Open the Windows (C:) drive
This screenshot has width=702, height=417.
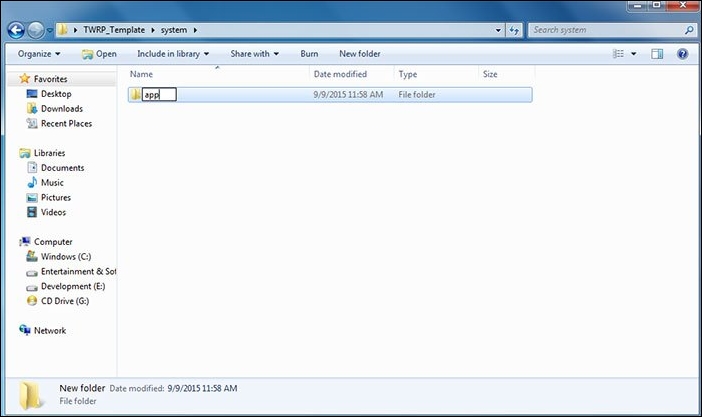click(x=66, y=256)
